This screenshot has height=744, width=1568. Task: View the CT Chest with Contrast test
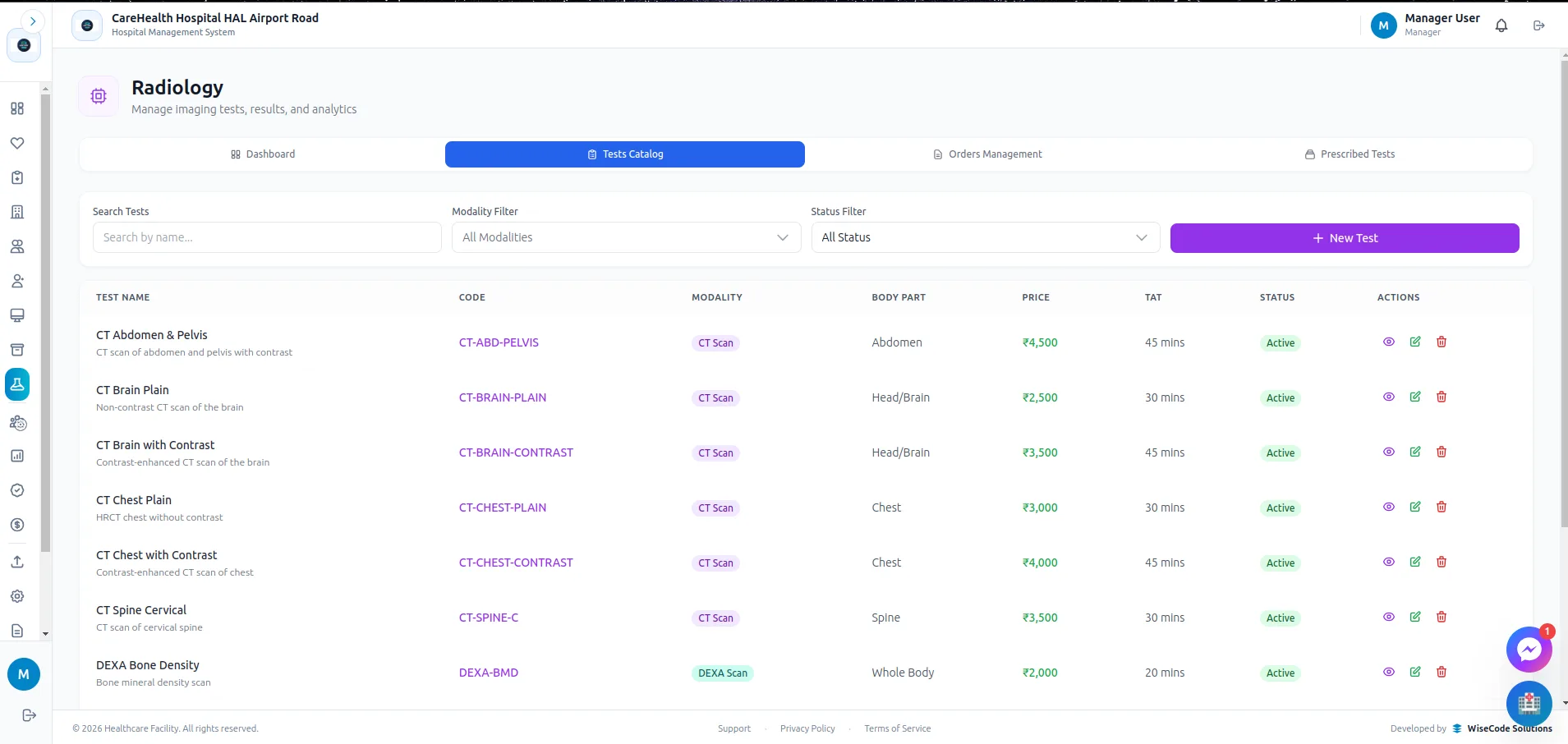1389,562
